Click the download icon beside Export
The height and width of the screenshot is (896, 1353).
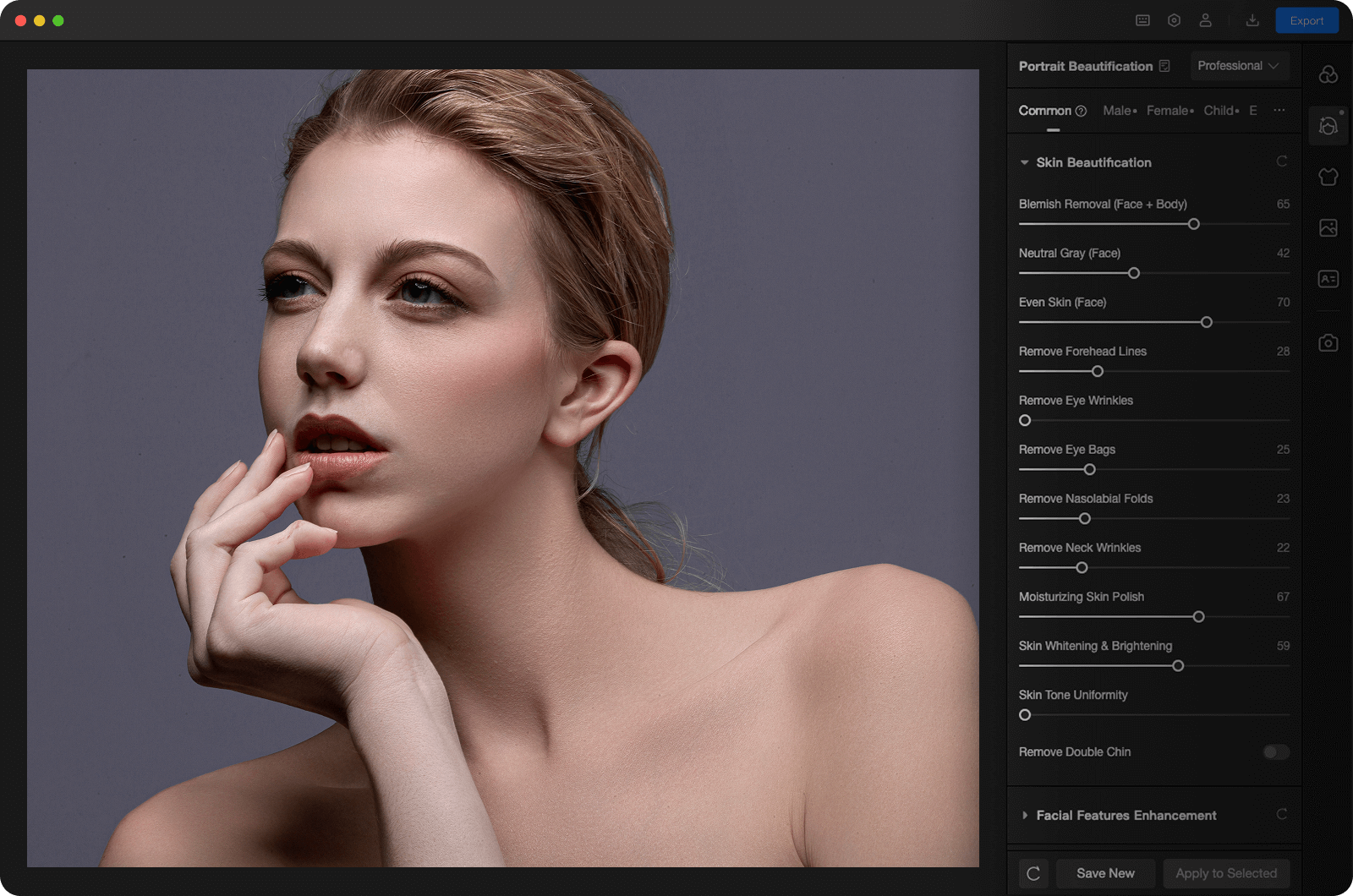pyautogui.click(x=1252, y=20)
